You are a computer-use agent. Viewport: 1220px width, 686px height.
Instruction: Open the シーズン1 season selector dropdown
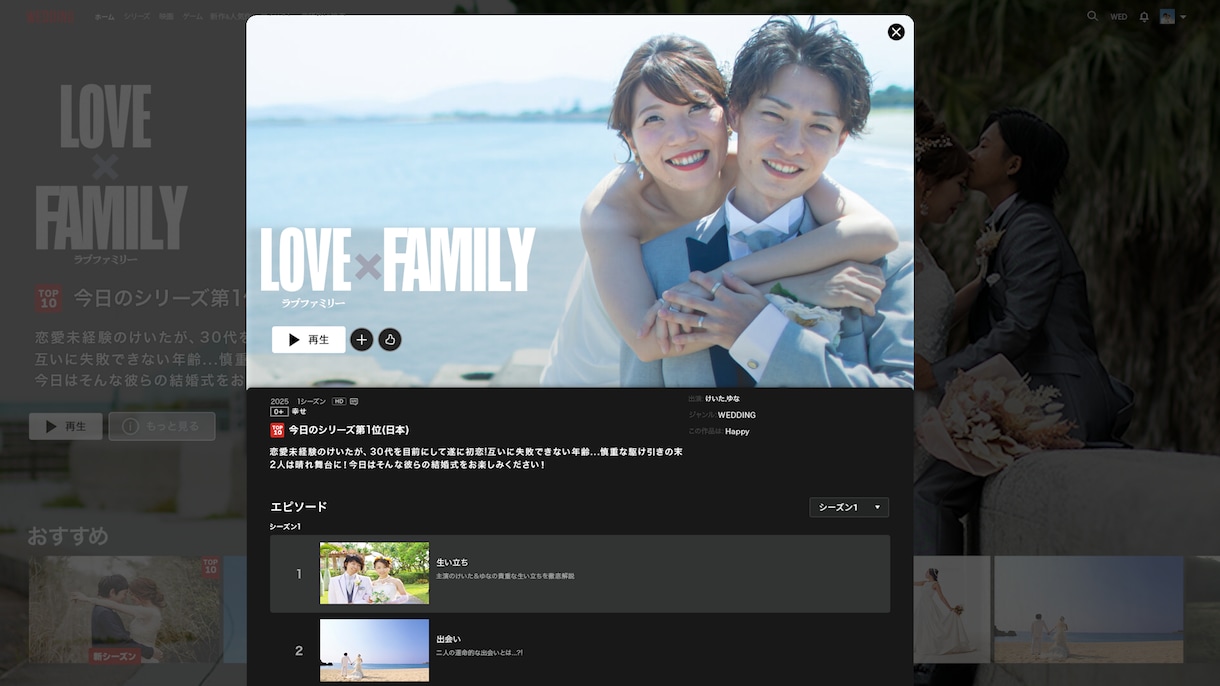click(x=848, y=507)
